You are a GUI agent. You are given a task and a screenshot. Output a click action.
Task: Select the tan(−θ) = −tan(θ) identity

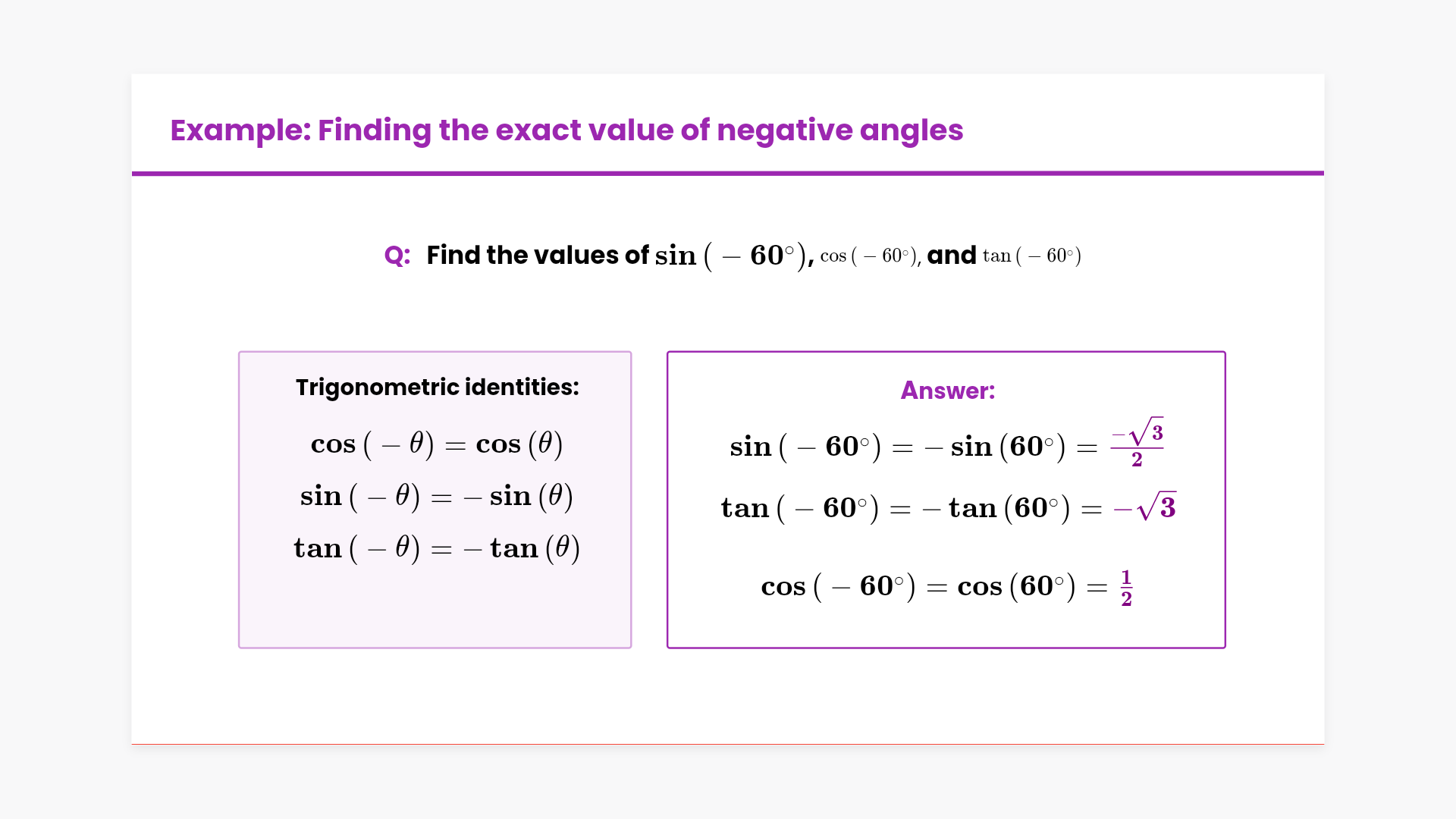pyautogui.click(x=437, y=548)
